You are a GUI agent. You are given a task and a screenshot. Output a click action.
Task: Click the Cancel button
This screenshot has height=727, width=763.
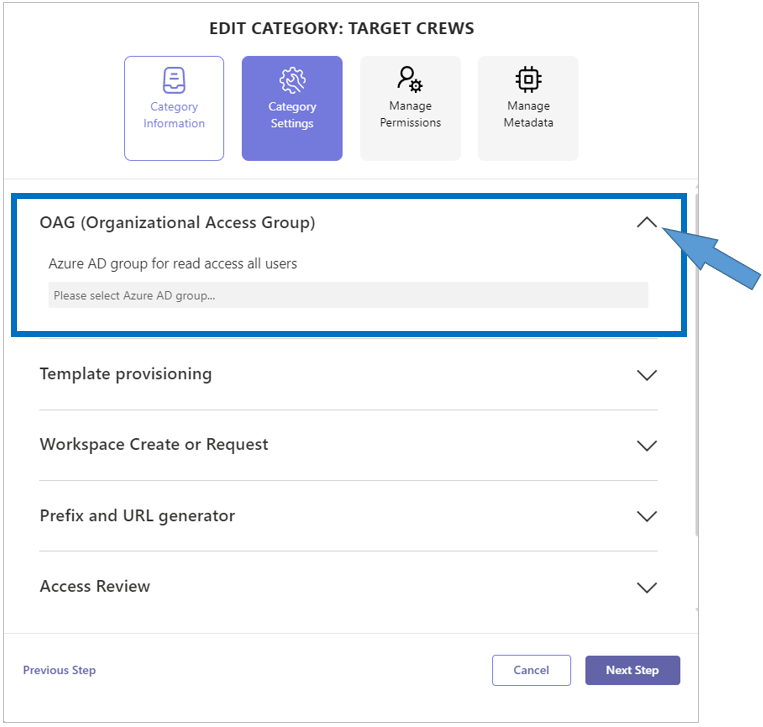coord(531,670)
